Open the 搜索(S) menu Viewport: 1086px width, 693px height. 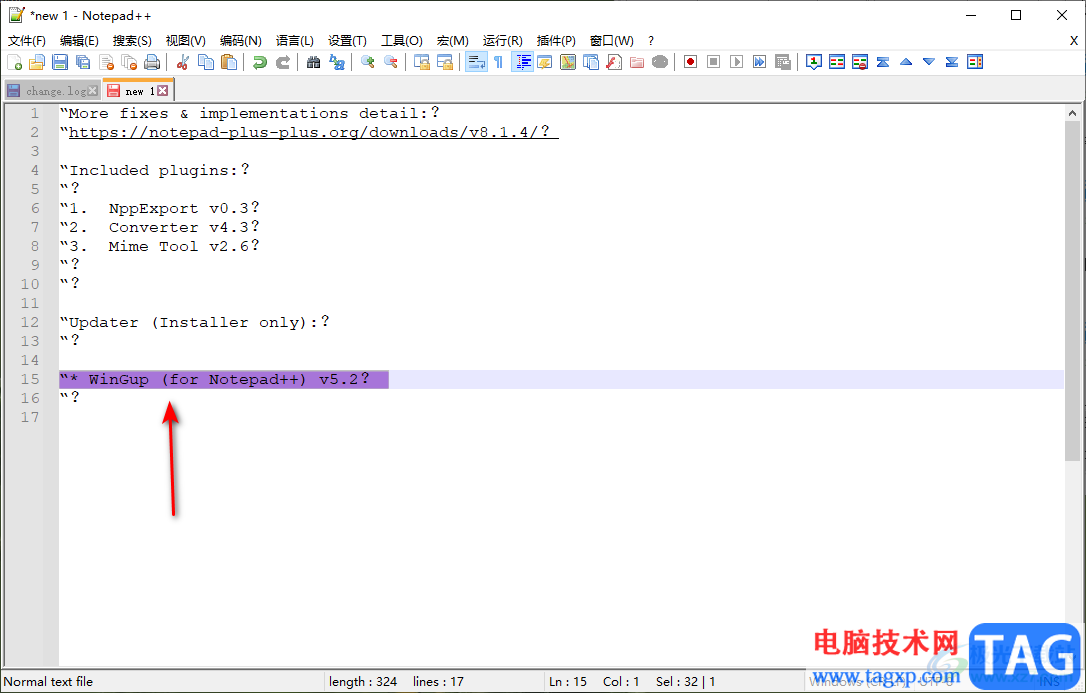click(132, 41)
